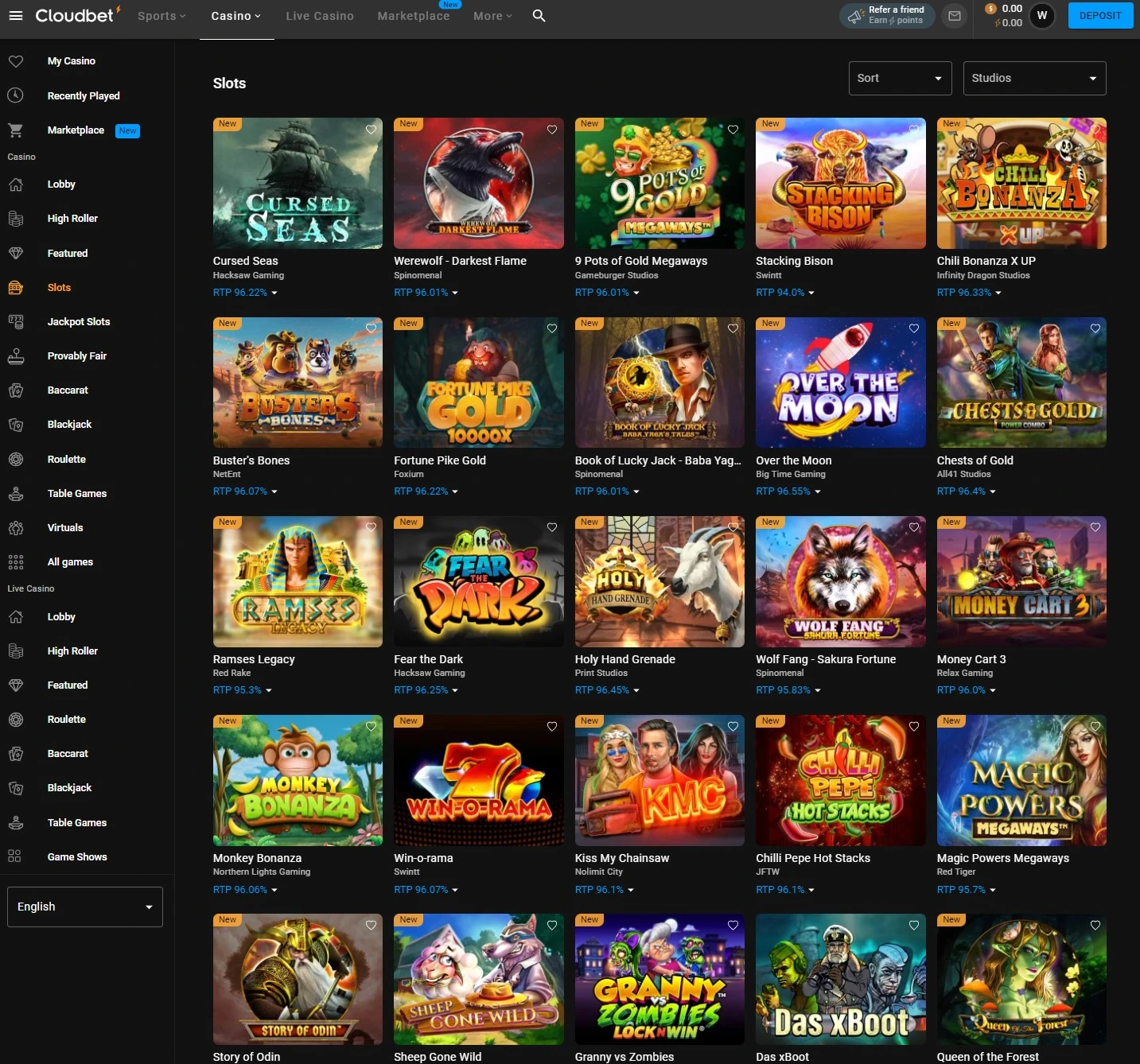Open Wolf Fang - Sakura Fortune title link

[x=826, y=659]
